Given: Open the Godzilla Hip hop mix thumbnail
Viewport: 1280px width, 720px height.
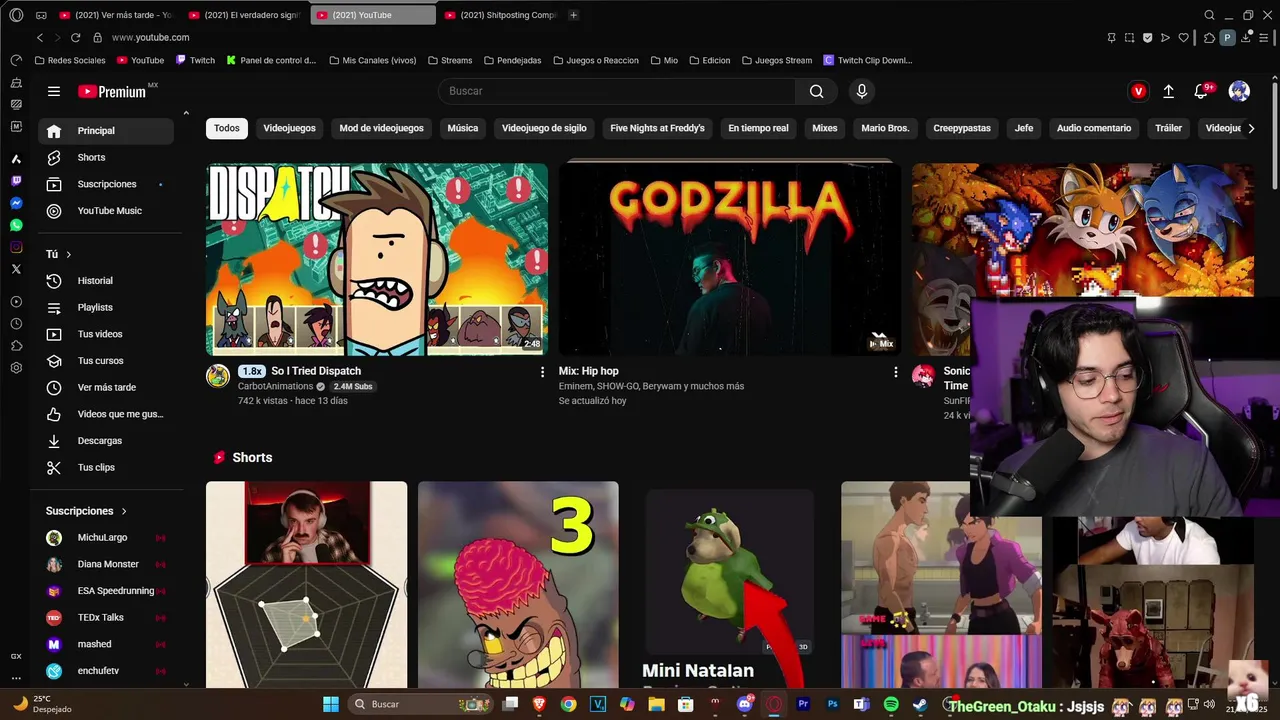Looking at the screenshot, I should point(730,259).
